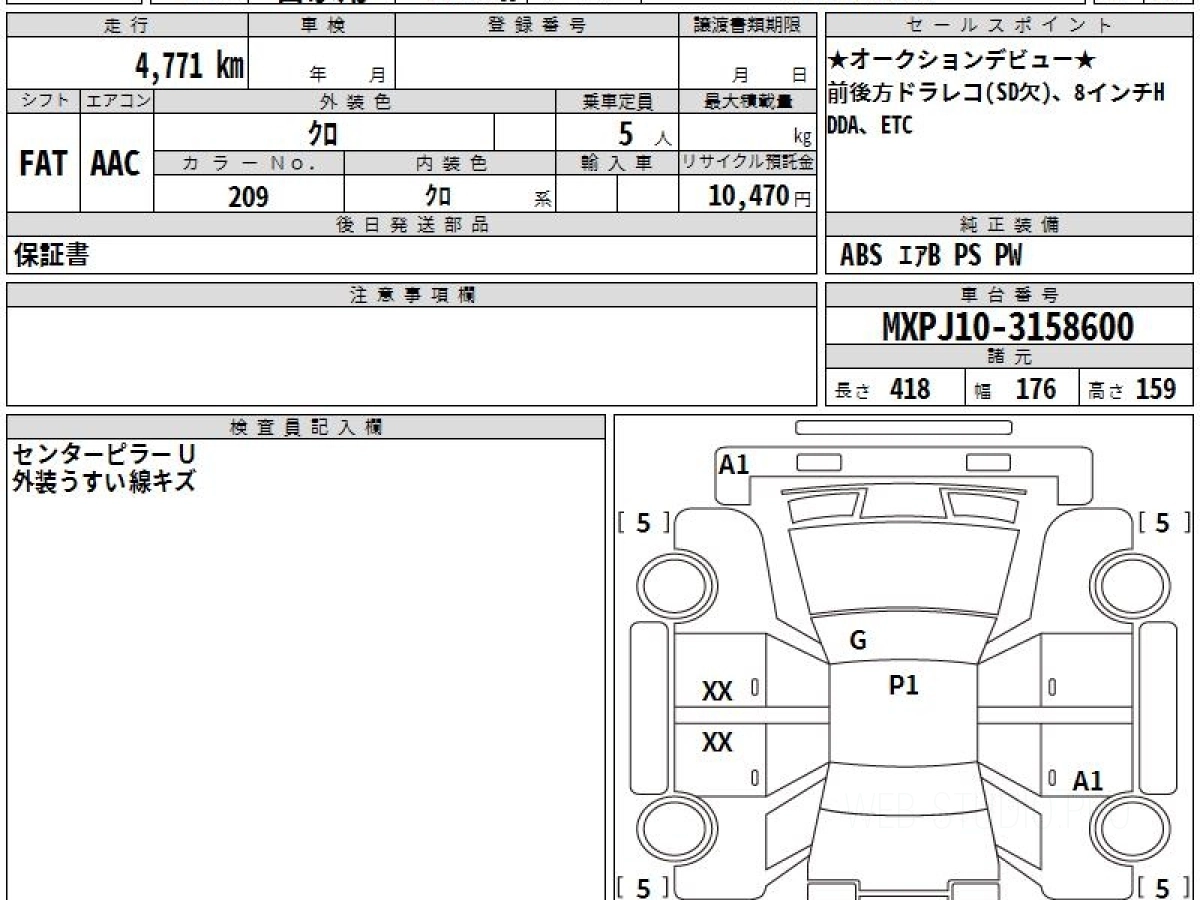Screen dimensions: 1200x900
Task: Select the chassis number MXPJ10-3158600
Action: pyautogui.click(x=1008, y=327)
